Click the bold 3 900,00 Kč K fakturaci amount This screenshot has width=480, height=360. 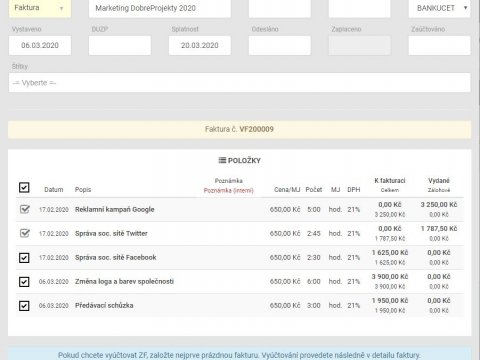pos(390,277)
